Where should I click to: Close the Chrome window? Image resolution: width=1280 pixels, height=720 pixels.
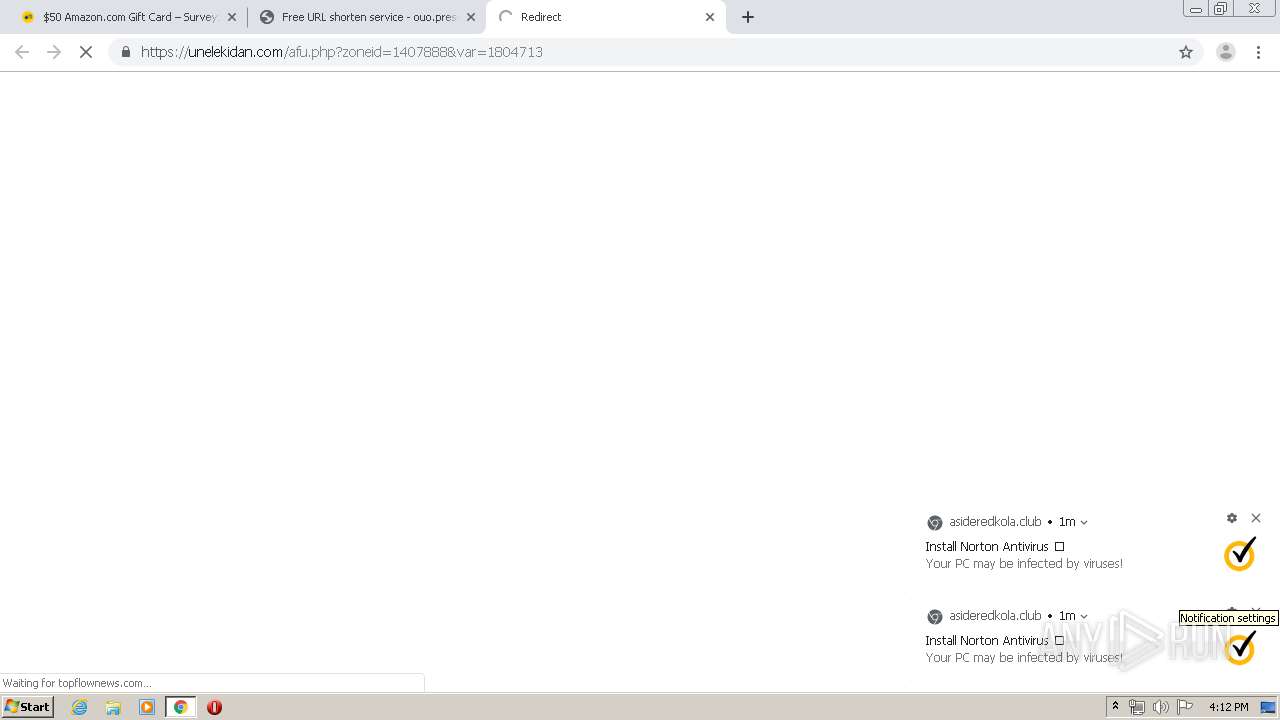pyautogui.click(x=1254, y=9)
